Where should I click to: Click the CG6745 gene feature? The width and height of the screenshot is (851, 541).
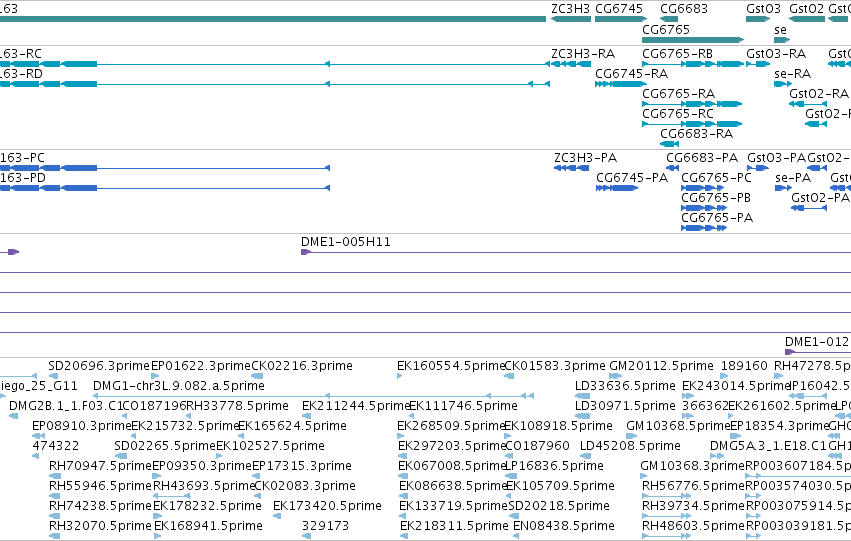620,19
